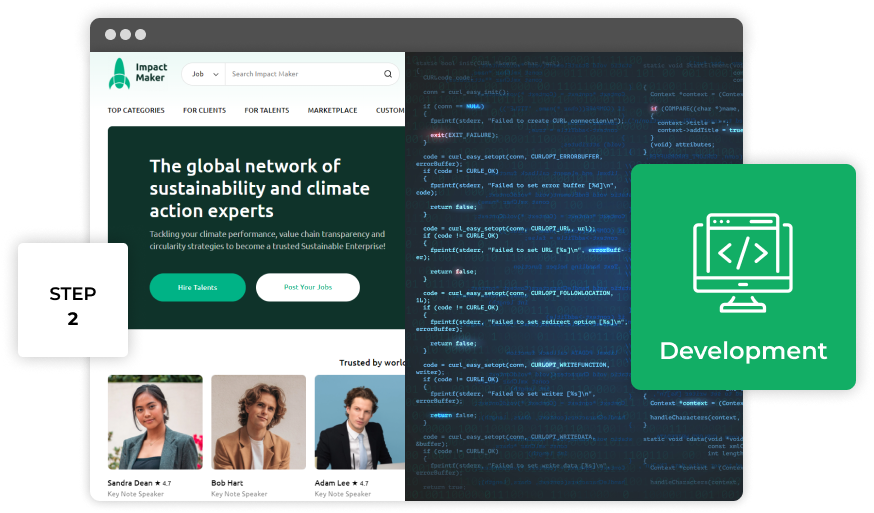Click the Search Impact Maker field

click(304, 74)
